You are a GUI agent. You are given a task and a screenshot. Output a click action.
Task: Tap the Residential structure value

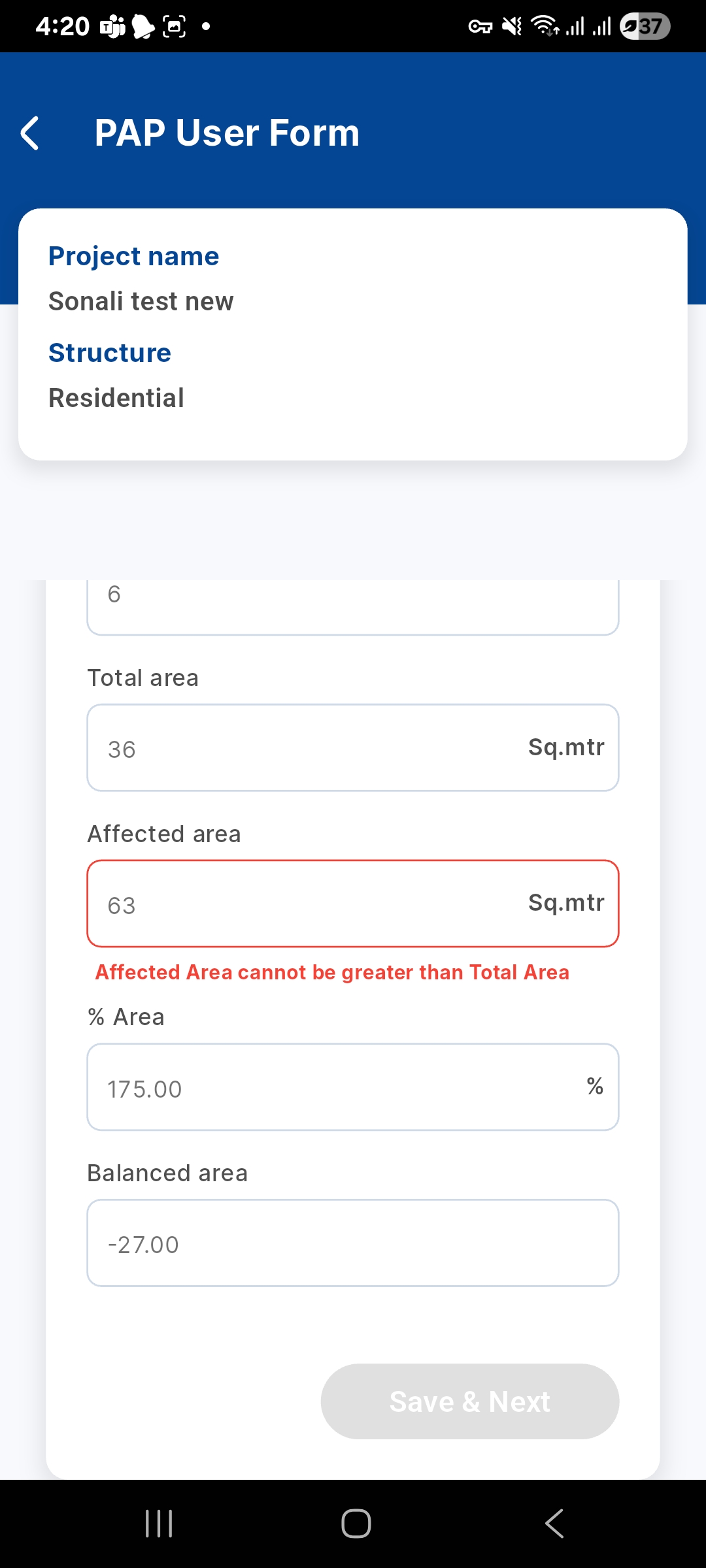pyautogui.click(x=116, y=398)
